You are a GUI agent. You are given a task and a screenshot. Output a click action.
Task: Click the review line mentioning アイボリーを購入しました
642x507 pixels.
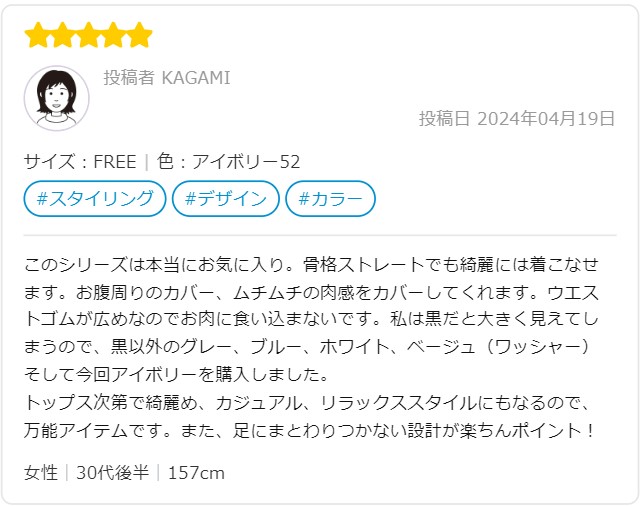pyautogui.click(x=176, y=375)
